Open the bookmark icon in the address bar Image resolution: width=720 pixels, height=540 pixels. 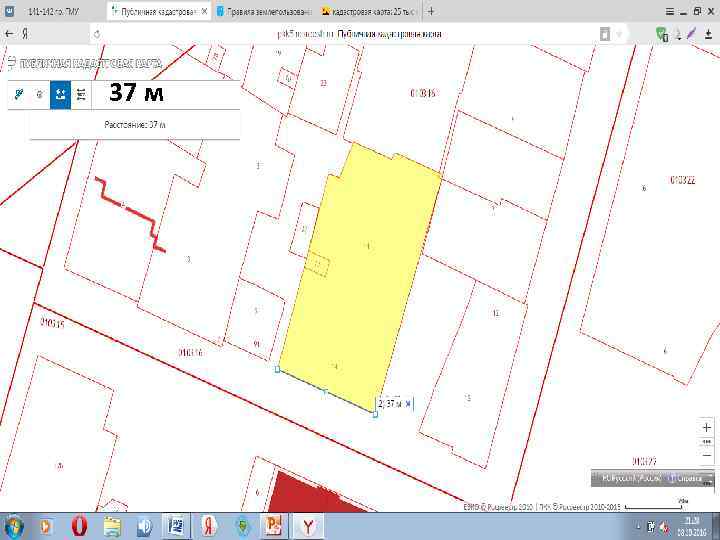(605, 34)
